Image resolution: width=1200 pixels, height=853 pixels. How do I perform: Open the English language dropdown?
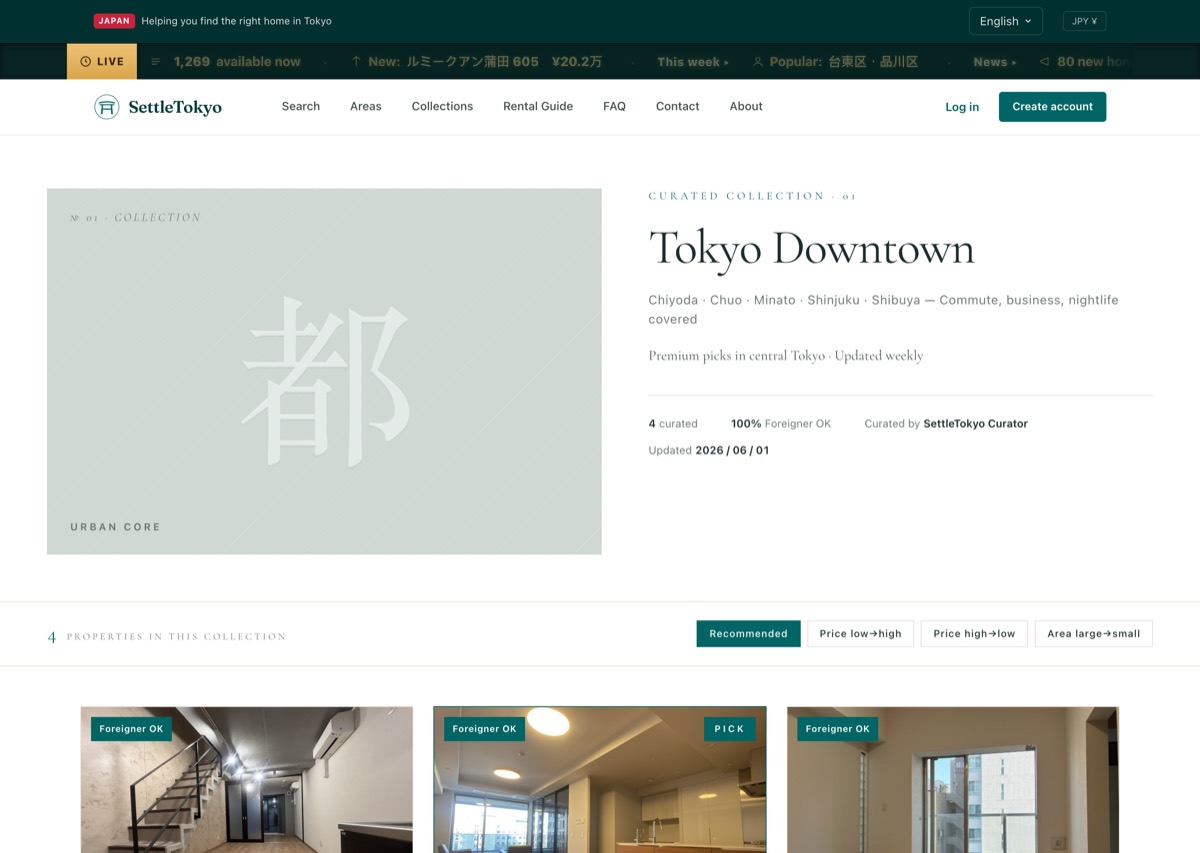point(1005,21)
